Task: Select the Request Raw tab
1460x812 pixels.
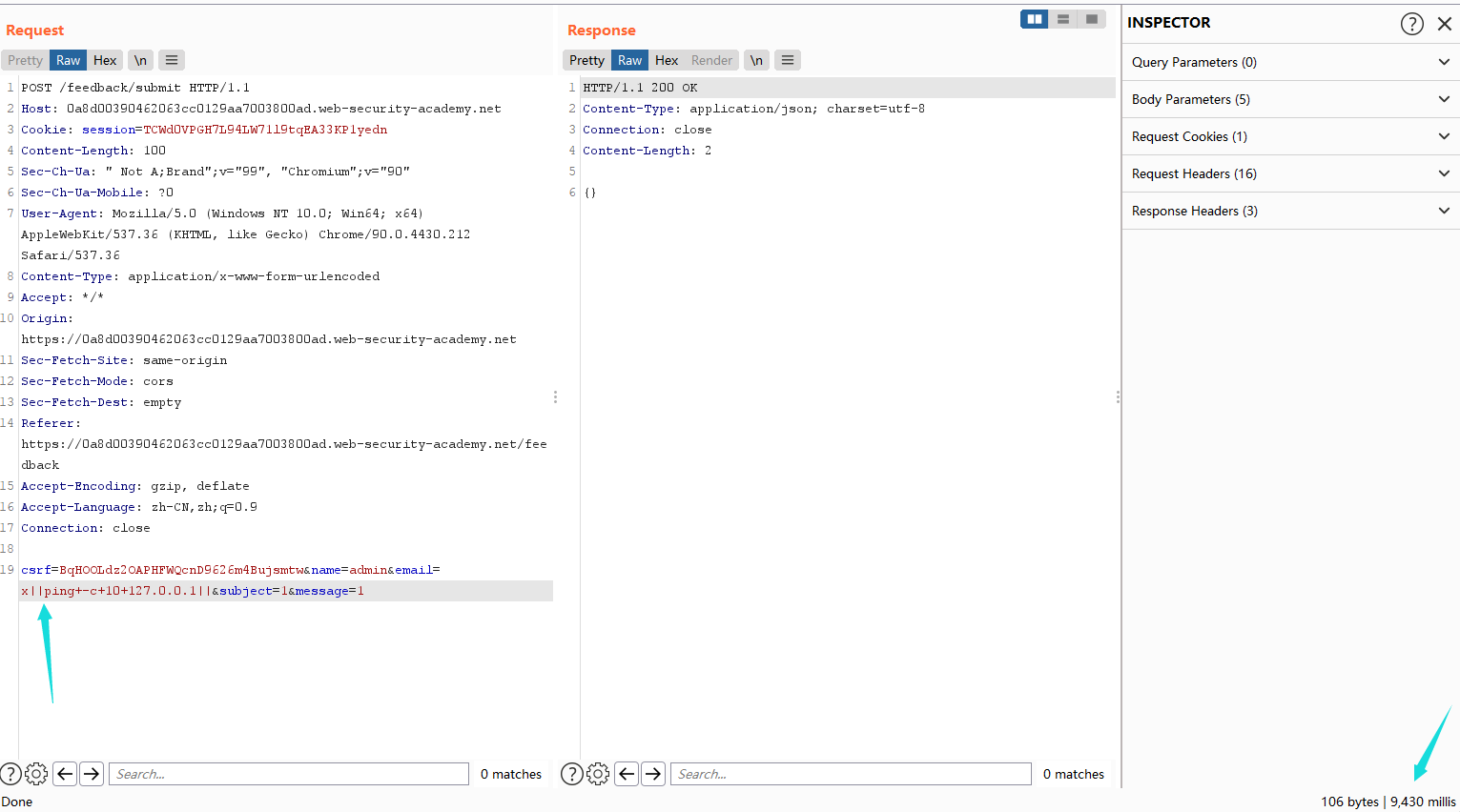Action: click(x=68, y=60)
